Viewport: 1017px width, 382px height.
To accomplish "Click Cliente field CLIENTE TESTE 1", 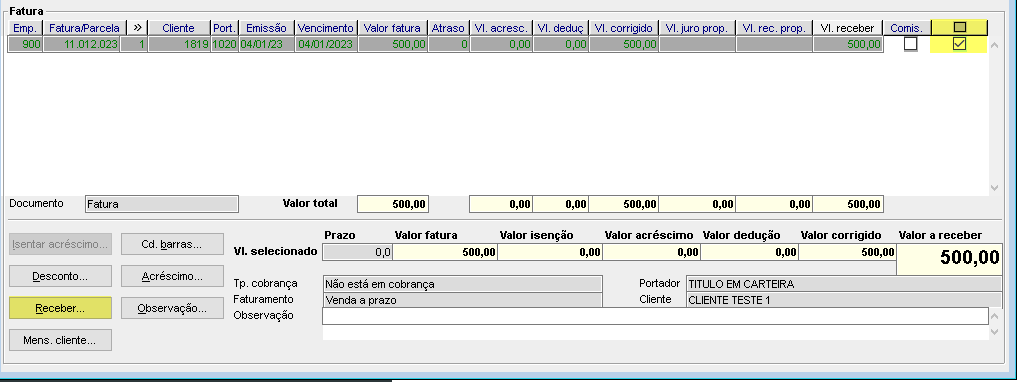I will click(844, 300).
